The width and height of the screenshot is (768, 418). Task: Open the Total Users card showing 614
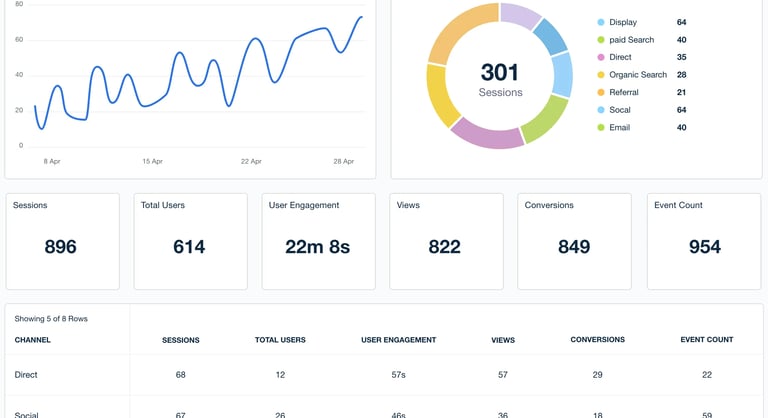[191, 241]
